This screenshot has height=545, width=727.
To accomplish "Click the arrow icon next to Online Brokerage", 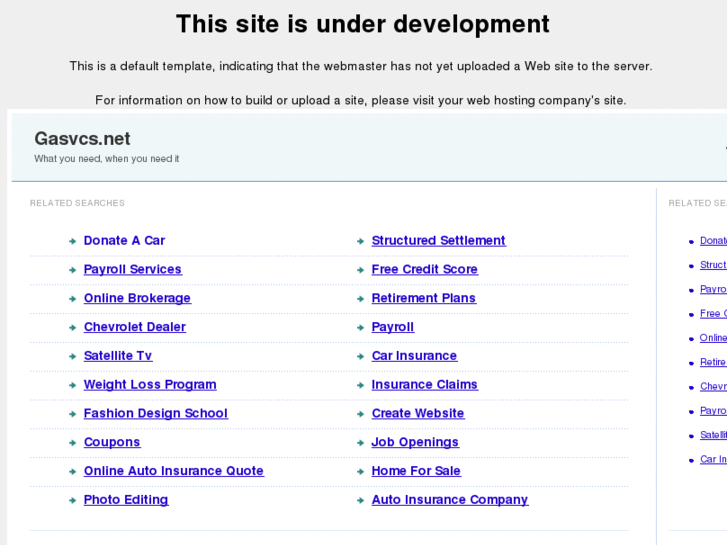I will [72, 299].
